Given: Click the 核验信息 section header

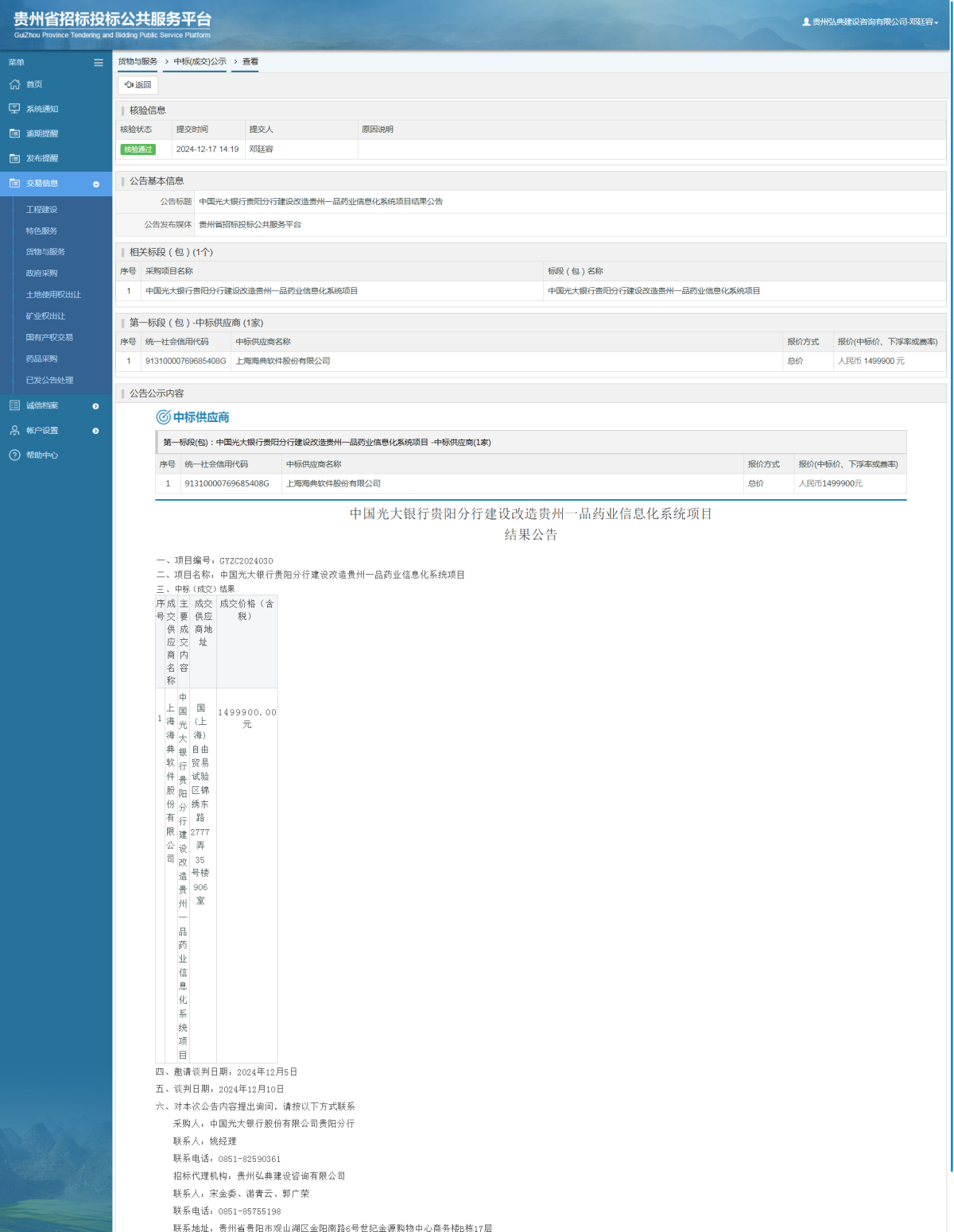Looking at the screenshot, I should click(x=148, y=110).
